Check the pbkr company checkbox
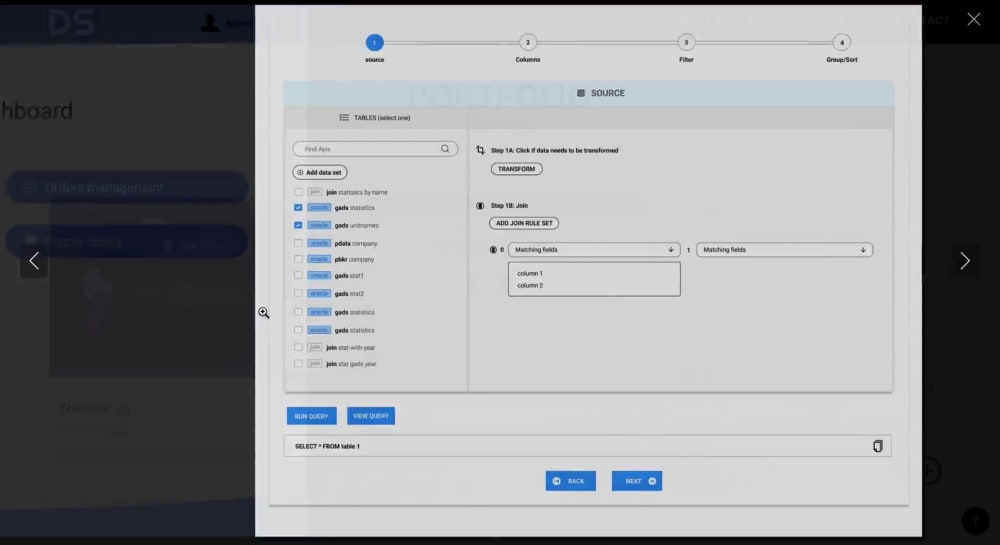 [x=298, y=259]
